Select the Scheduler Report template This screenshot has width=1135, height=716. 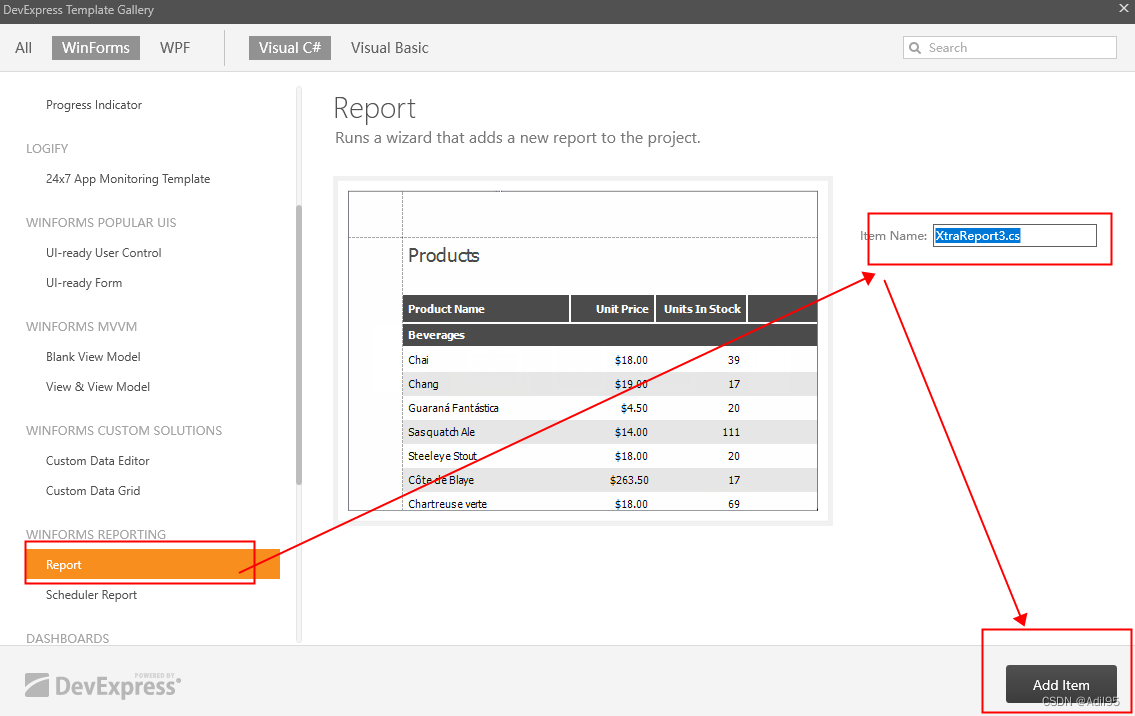pyautogui.click(x=91, y=595)
